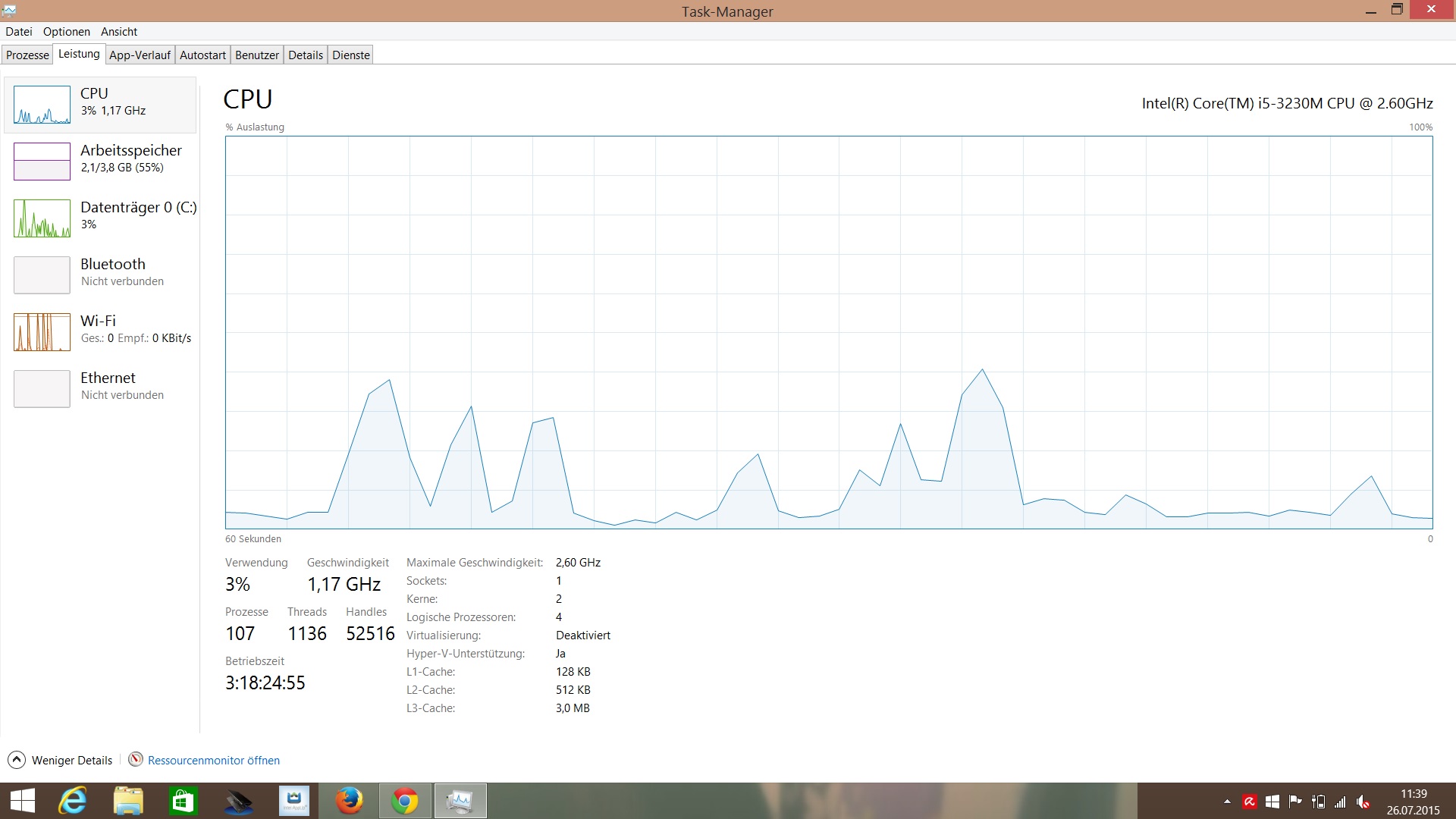Open the Autostart tab
This screenshot has width=1456, height=819.
(x=202, y=55)
